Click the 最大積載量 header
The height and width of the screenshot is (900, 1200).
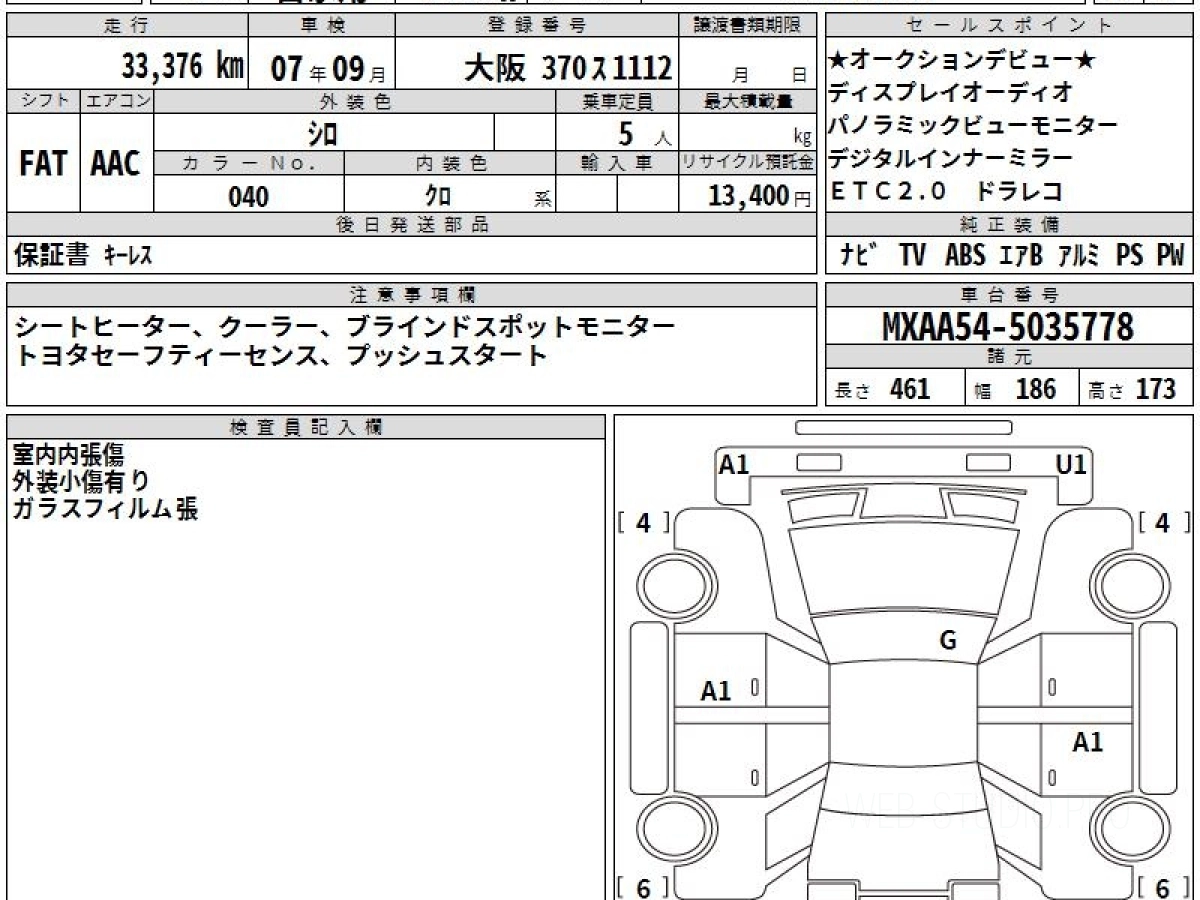748,101
